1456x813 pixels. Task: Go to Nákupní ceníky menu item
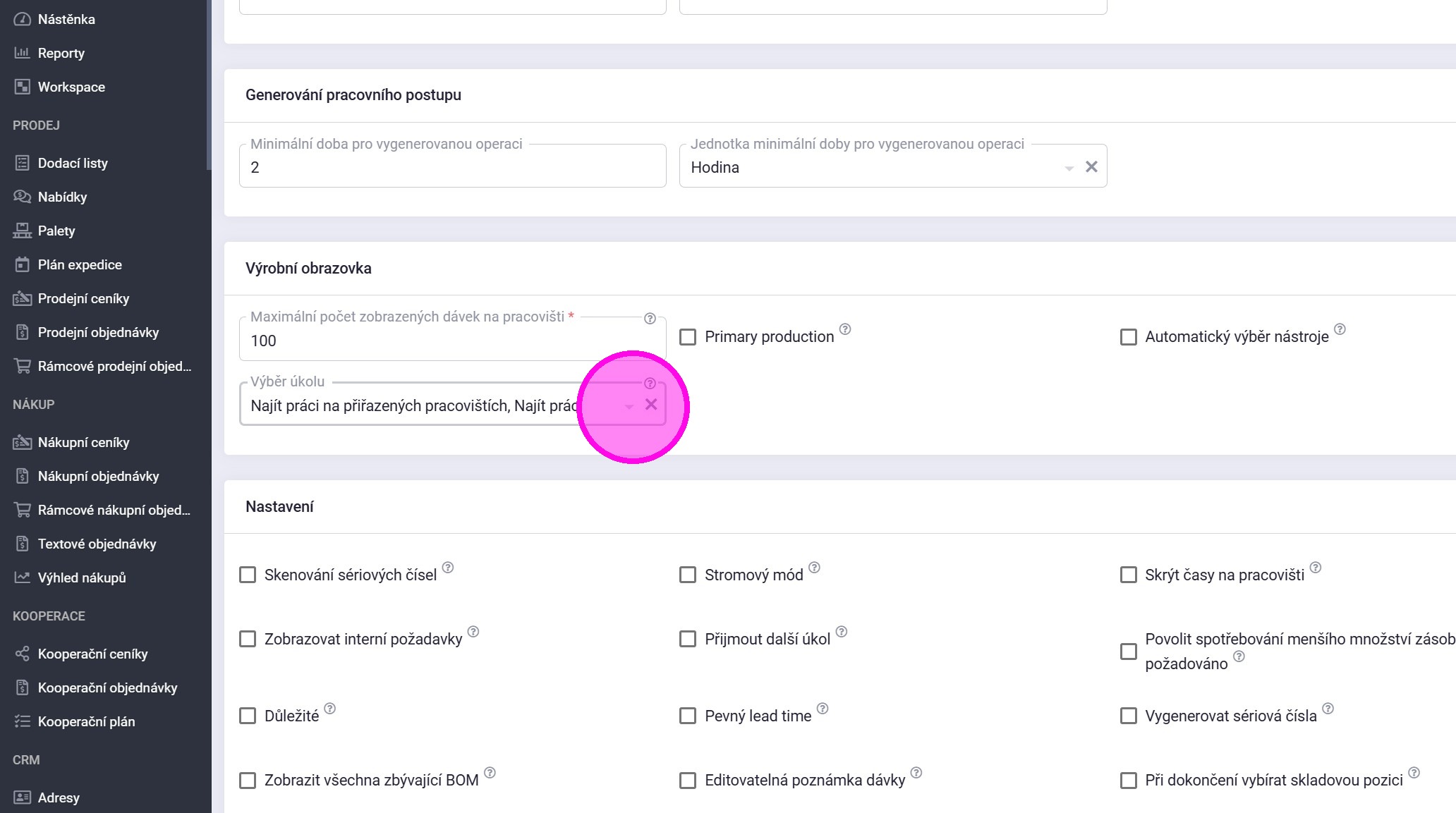[83, 442]
